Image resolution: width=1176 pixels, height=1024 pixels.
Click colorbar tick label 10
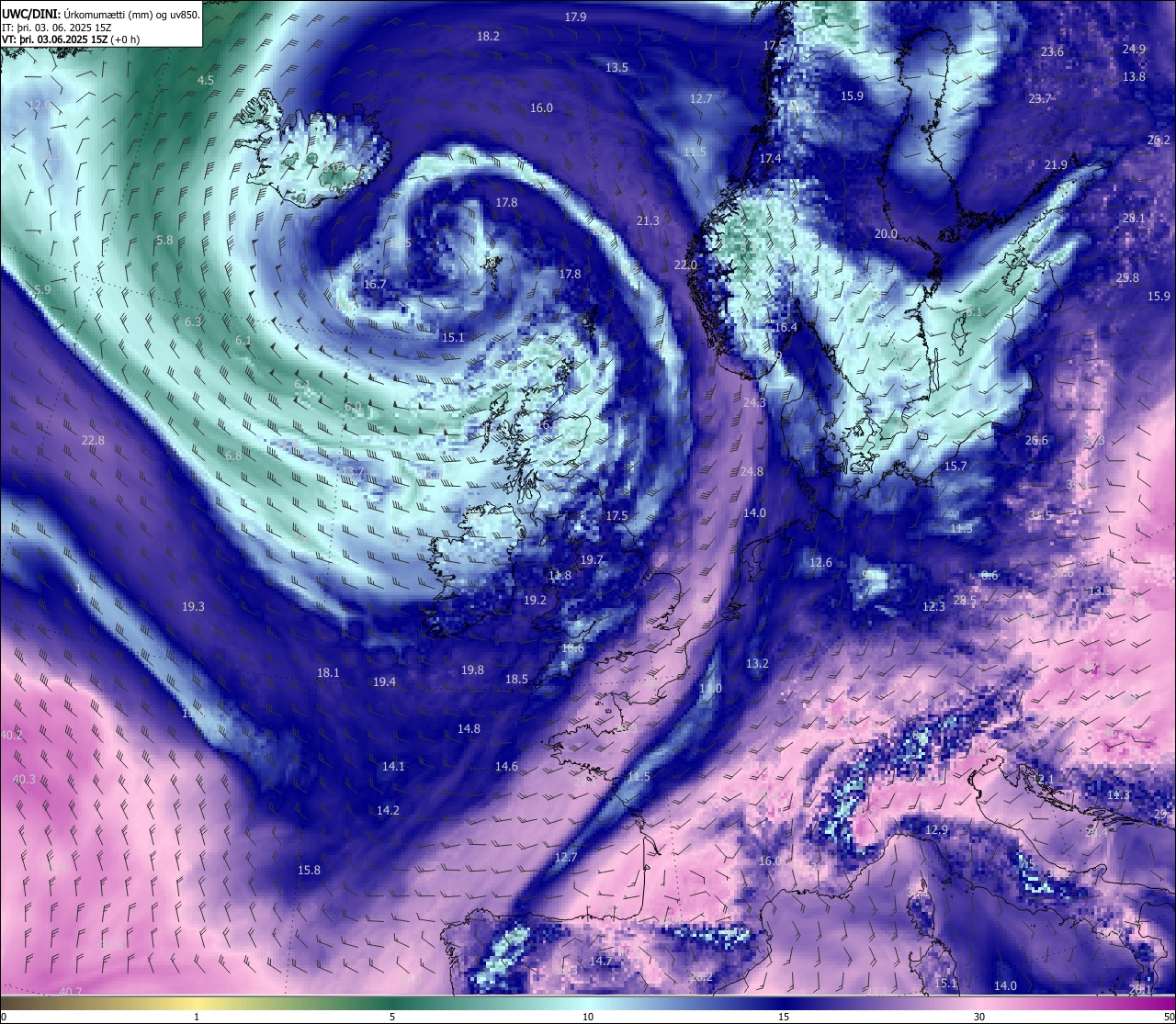tap(588, 1017)
